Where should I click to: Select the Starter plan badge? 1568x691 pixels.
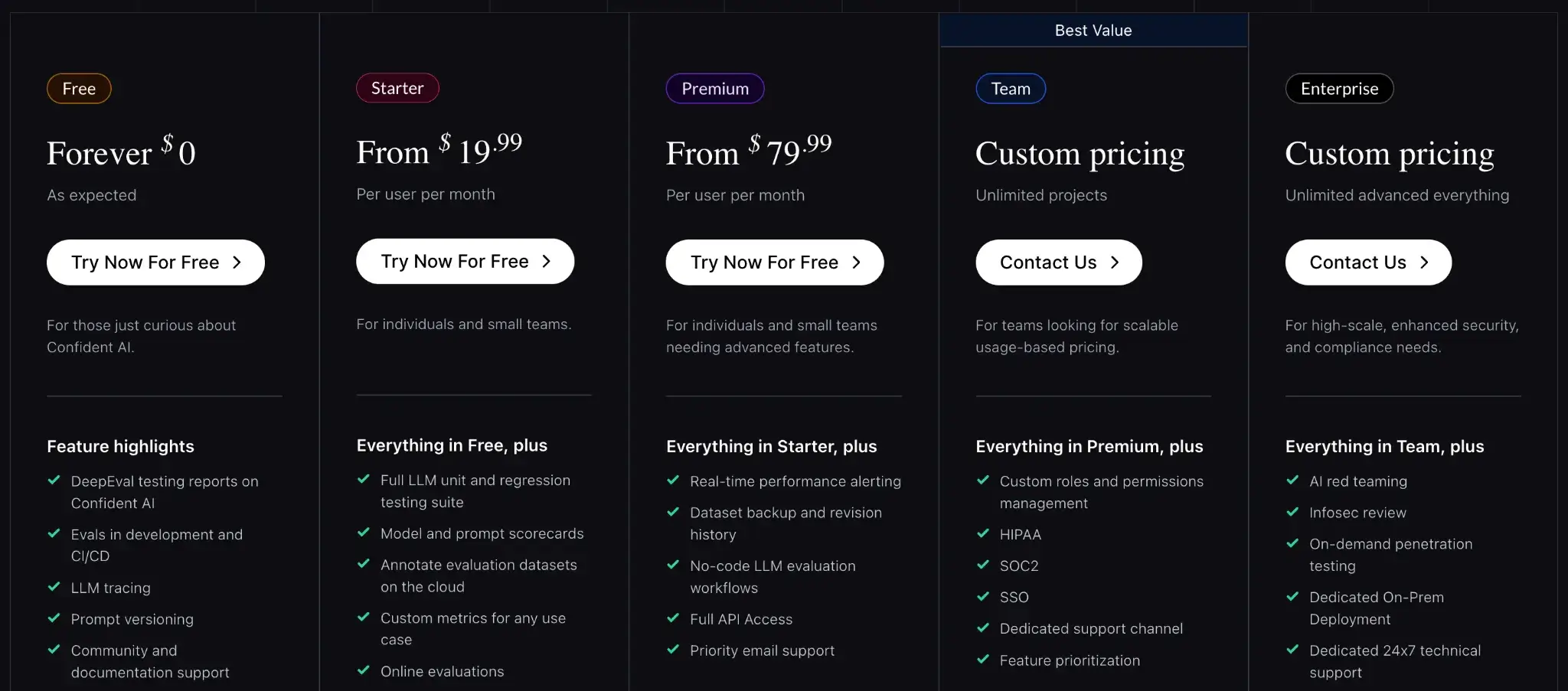(397, 88)
